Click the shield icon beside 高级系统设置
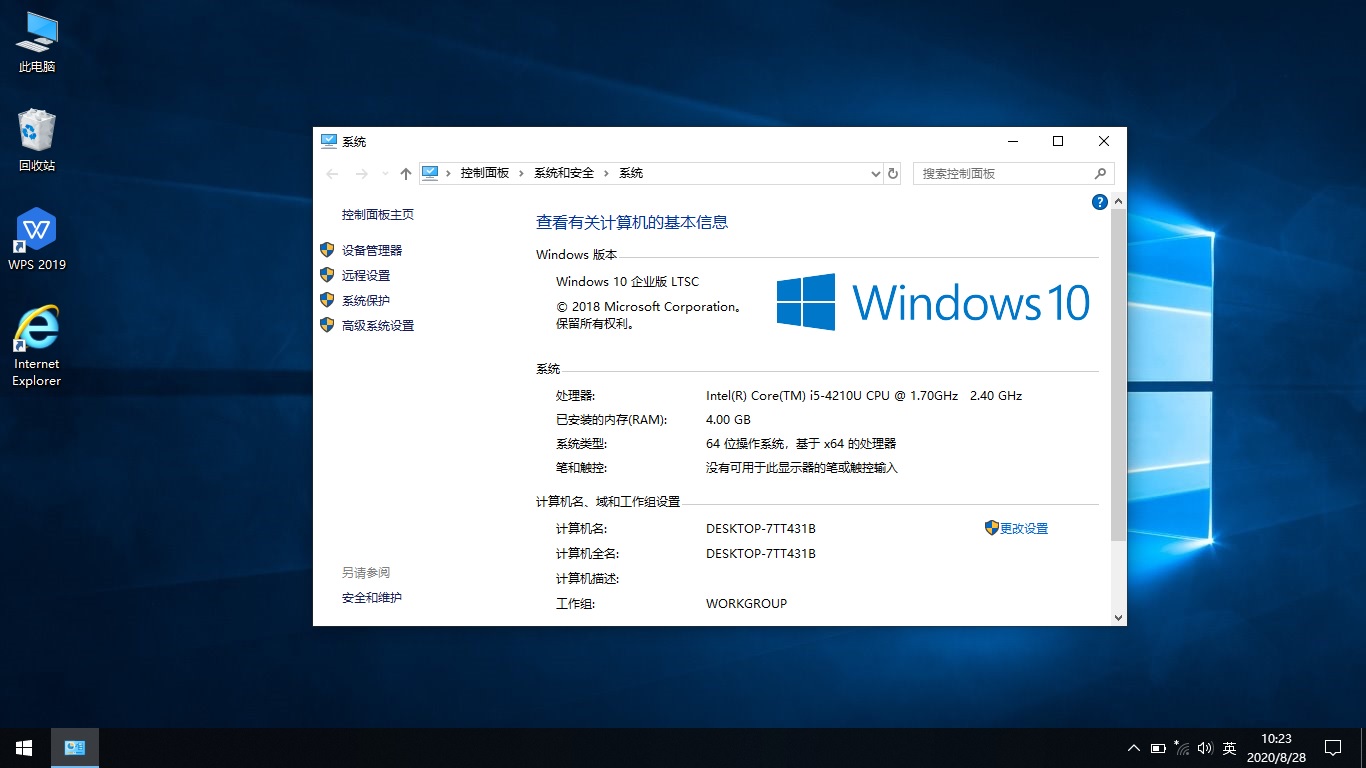The width and height of the screenshot is (1366, 768). coord(327,325)
